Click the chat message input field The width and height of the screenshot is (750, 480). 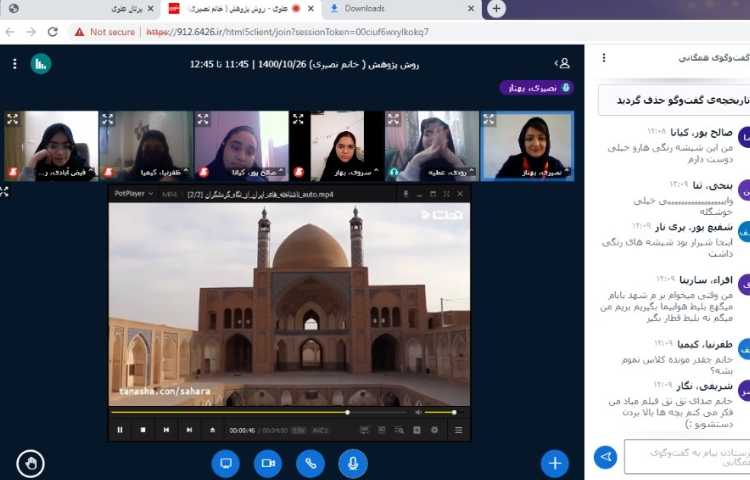coord(687,457)
